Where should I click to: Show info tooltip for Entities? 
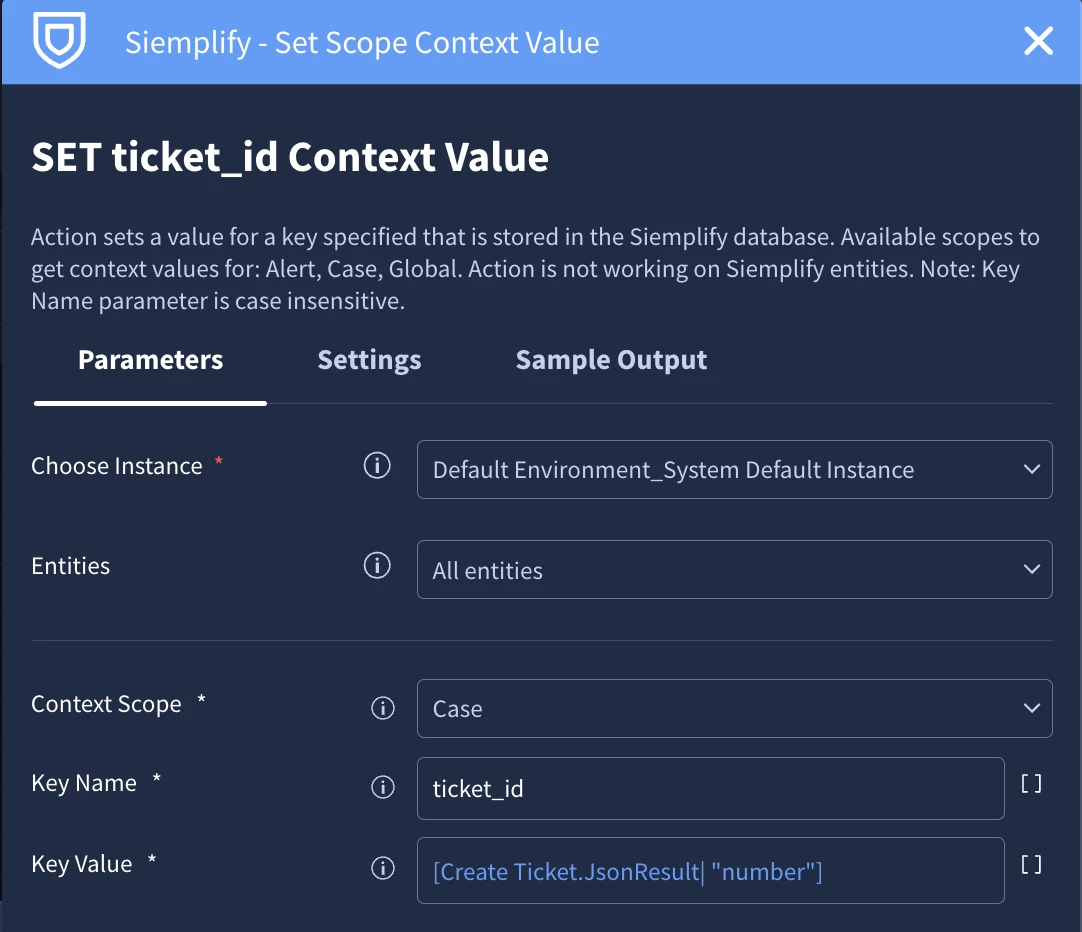click(x=377, y=566)
